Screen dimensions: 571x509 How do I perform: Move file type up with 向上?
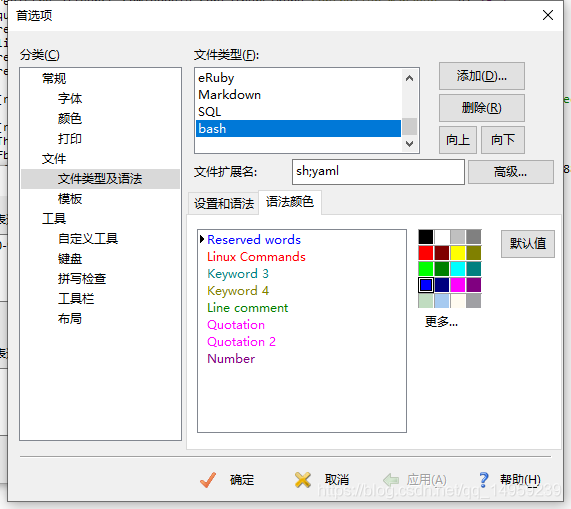click(x=458, y=140)
